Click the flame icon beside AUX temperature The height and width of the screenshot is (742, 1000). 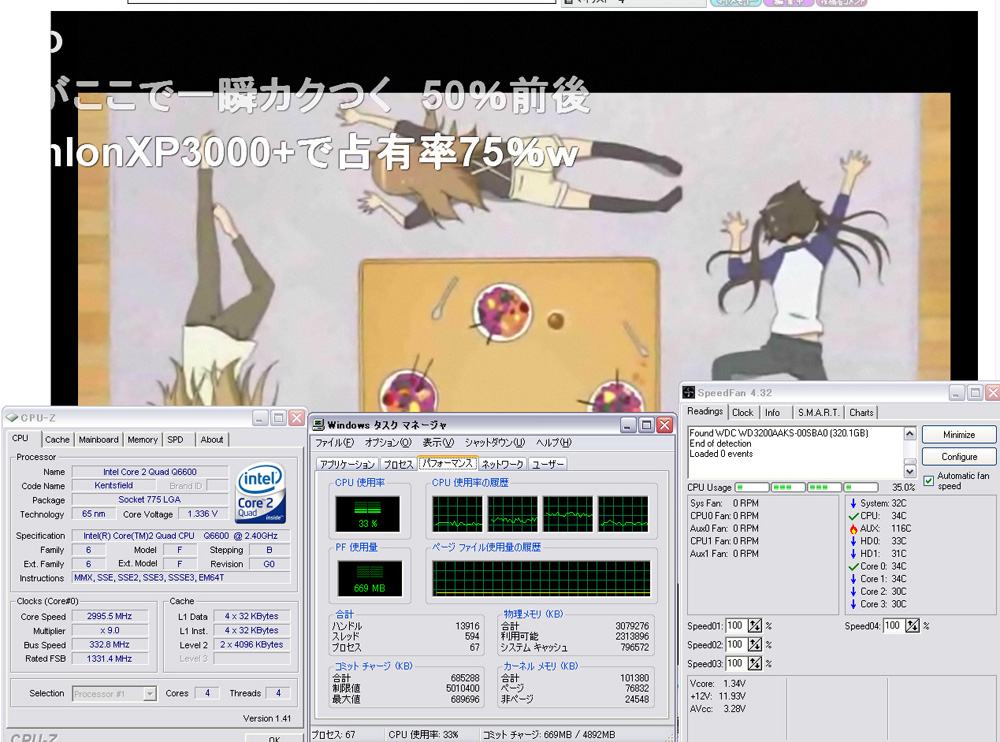coord(853,528)
